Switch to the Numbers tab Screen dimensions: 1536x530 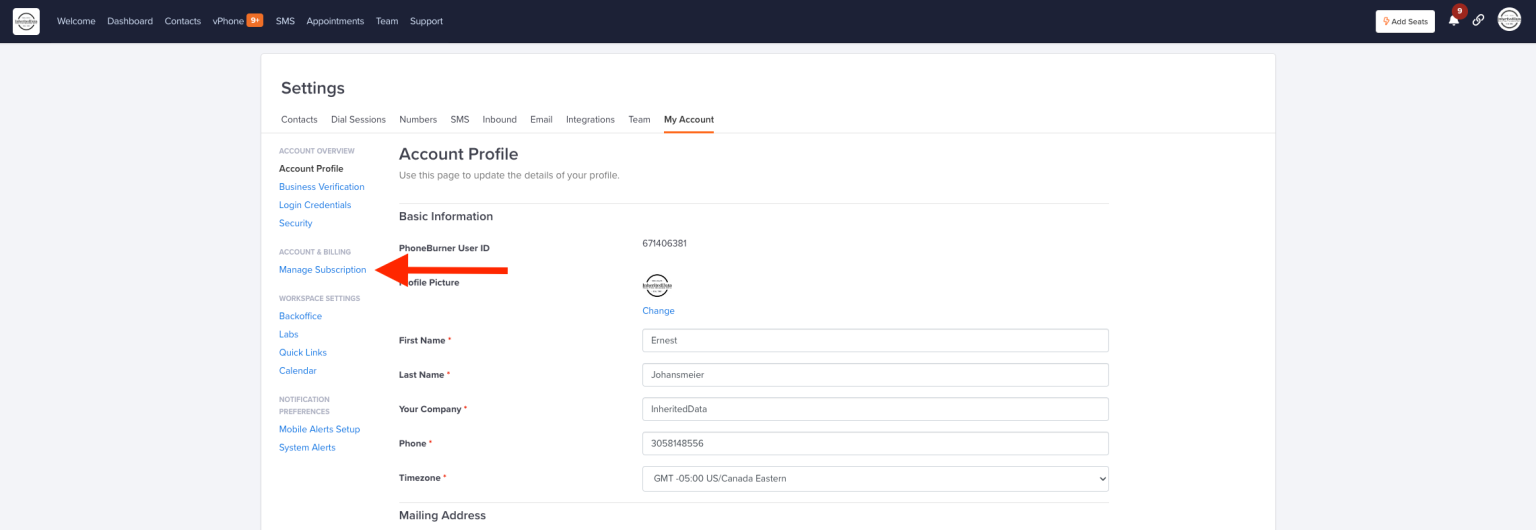tap(418, 119)
